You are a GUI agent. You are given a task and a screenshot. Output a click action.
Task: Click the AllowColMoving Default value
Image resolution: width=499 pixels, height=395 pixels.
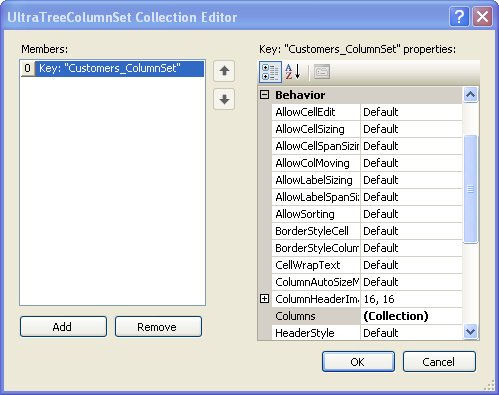(x=411, y=163)
